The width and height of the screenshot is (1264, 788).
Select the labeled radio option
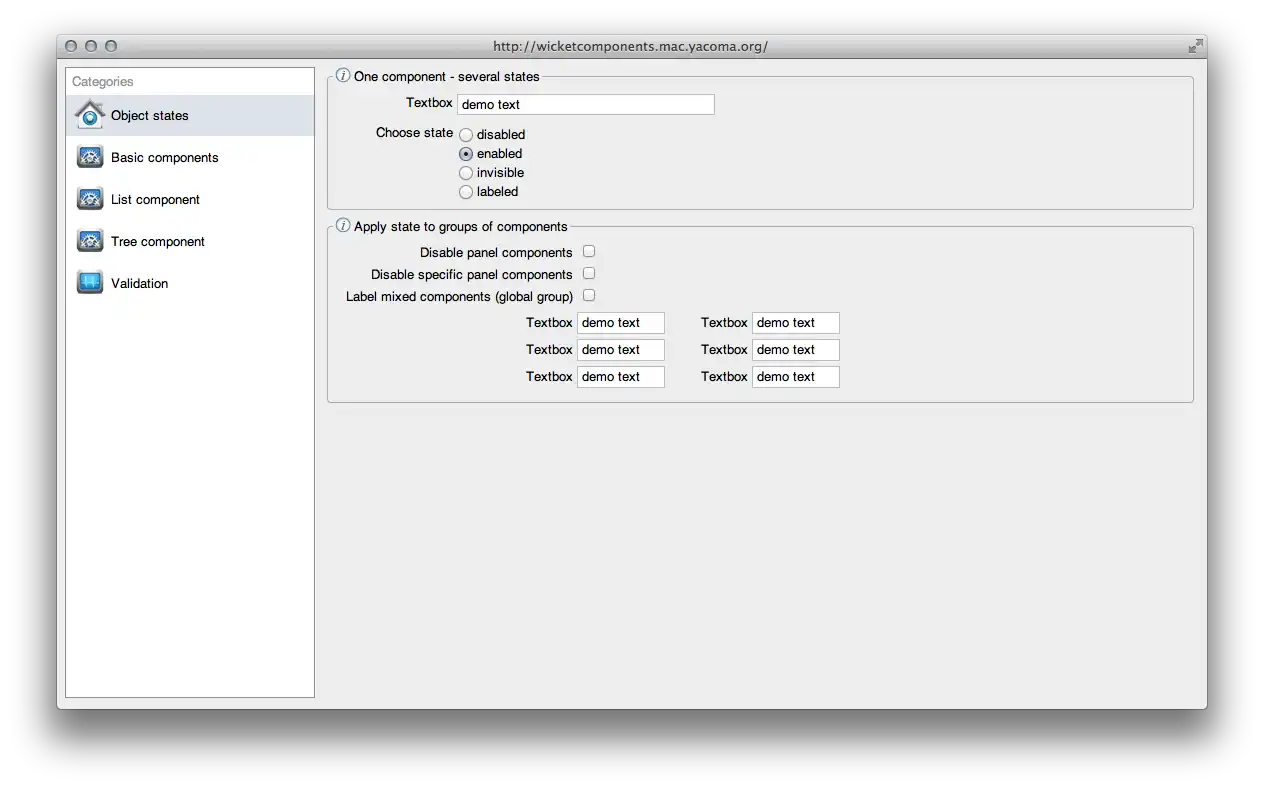466,191
